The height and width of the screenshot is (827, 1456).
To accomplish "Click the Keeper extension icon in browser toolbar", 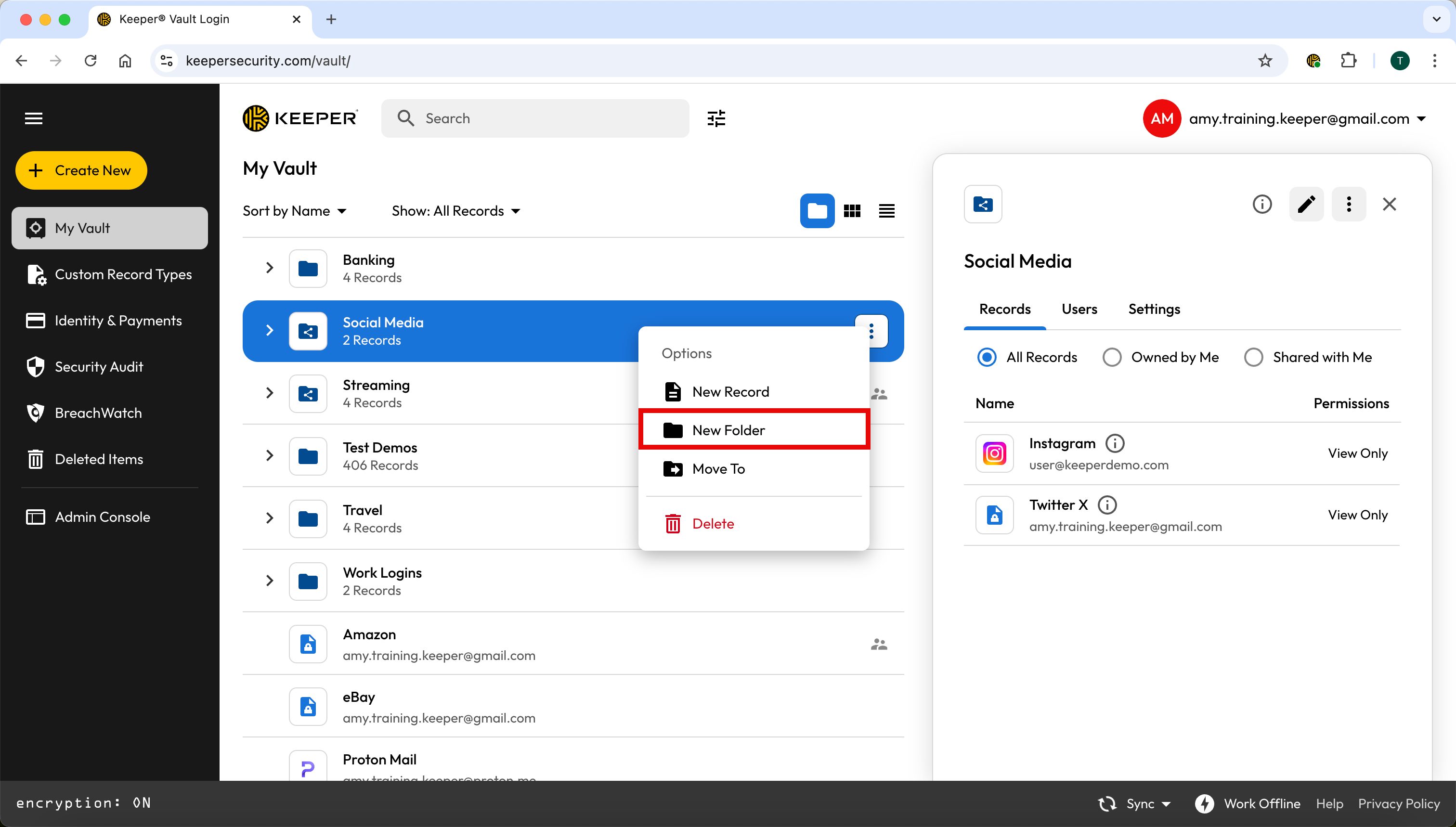I will click(1313, 60).
